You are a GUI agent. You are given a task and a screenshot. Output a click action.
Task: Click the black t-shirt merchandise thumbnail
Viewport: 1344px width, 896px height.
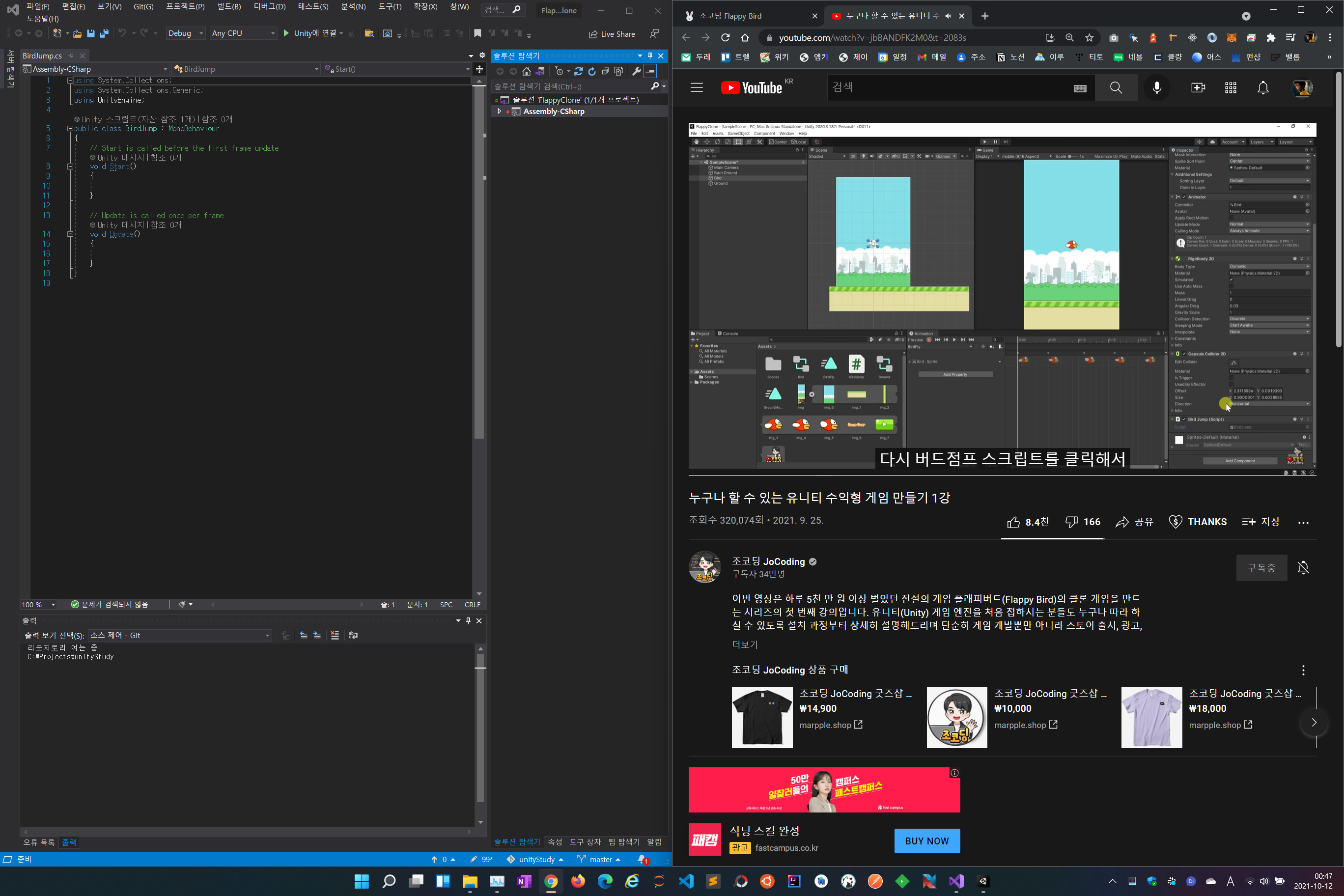point(762,717)
